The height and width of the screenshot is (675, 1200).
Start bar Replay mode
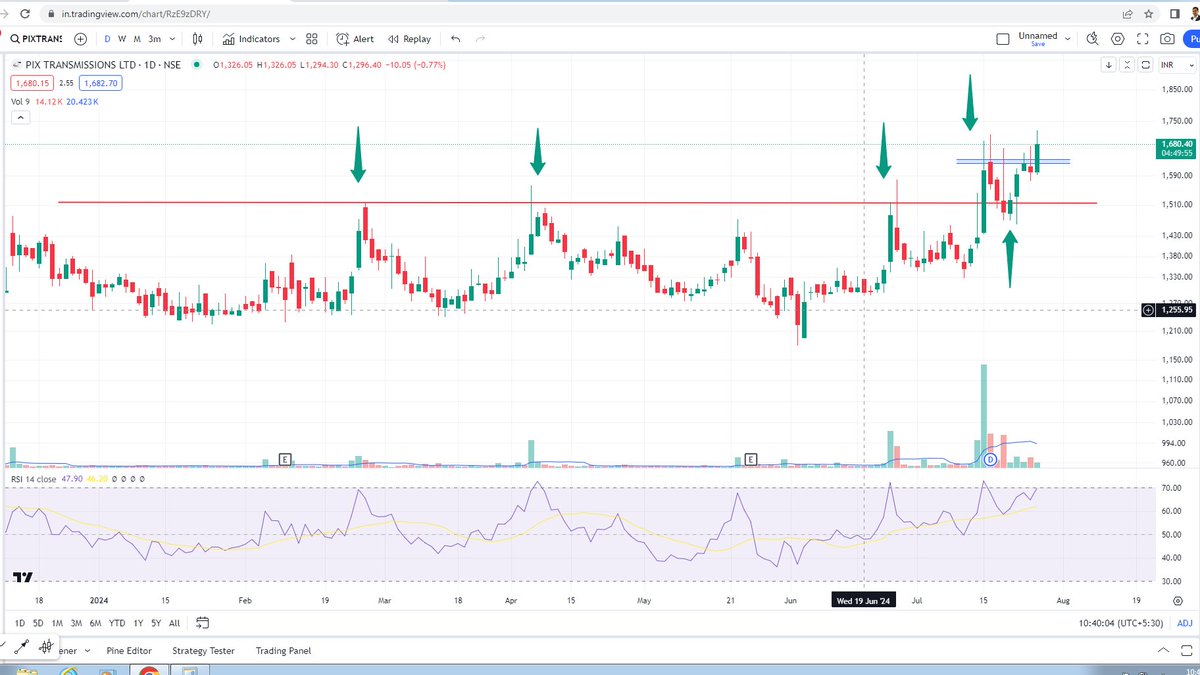(x=409, y=39)
